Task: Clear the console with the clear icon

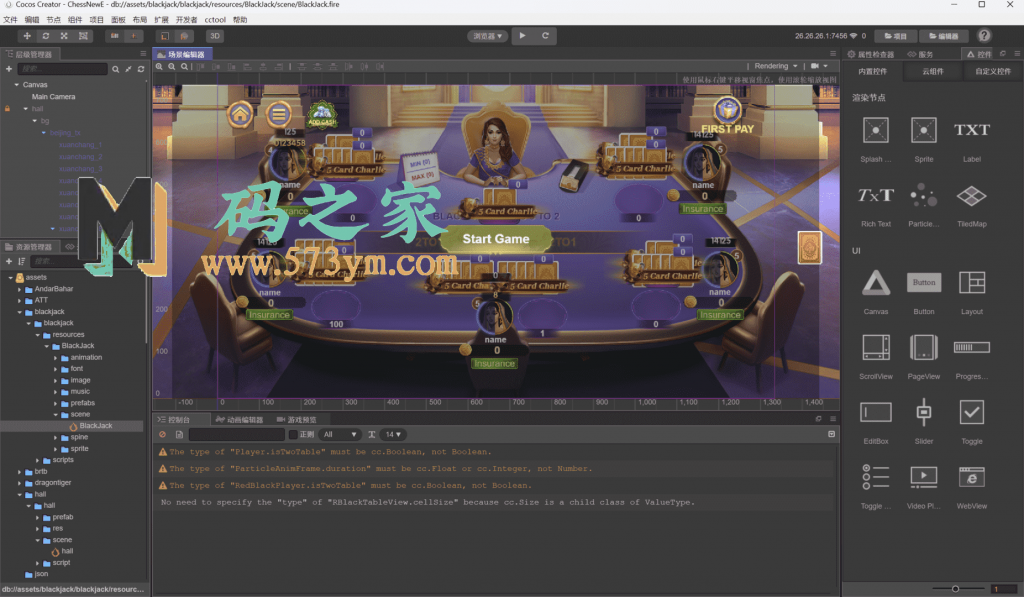Action: pos(163,434)
